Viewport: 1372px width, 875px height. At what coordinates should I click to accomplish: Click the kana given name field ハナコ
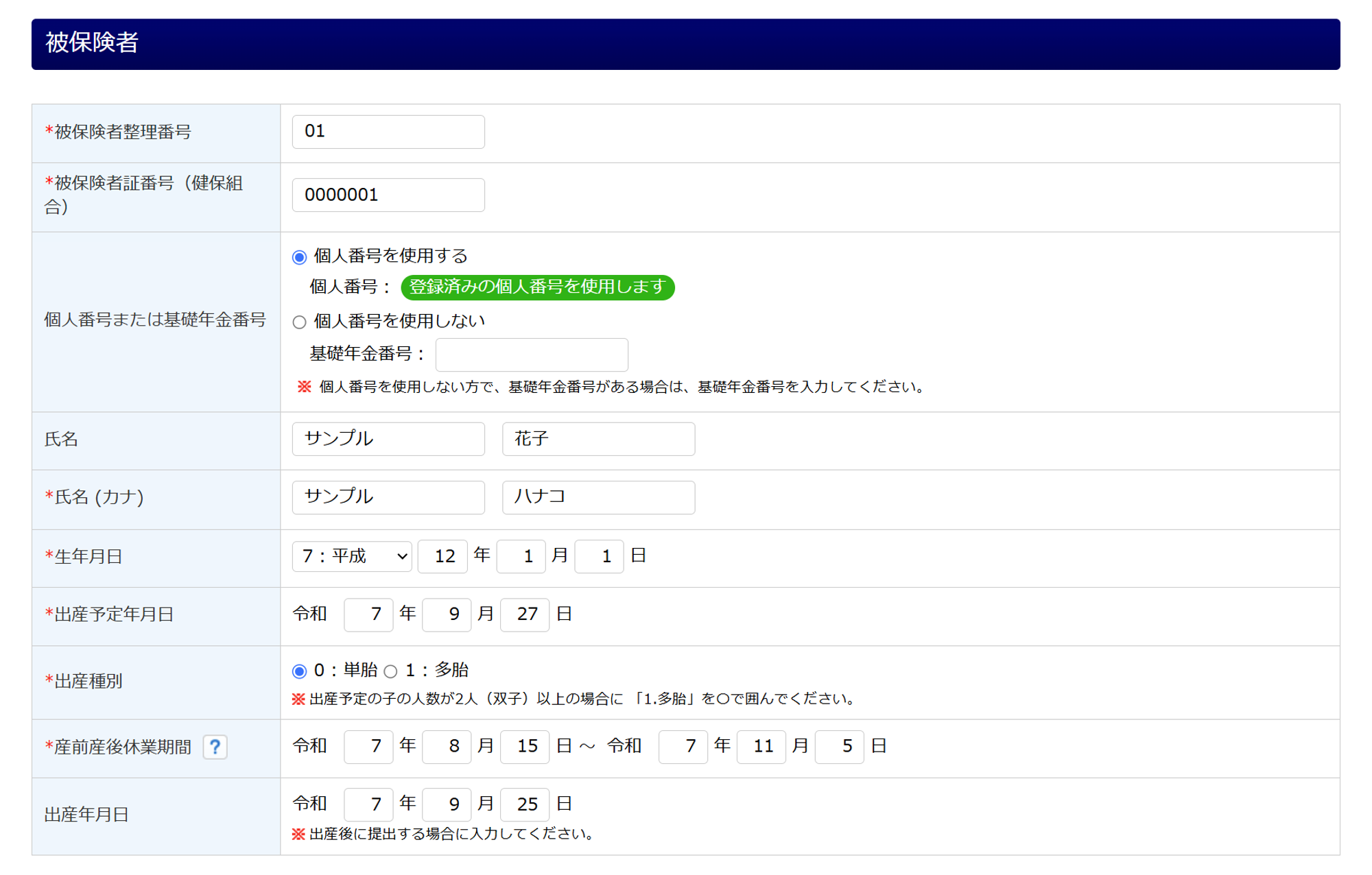[x=598, y=497]
